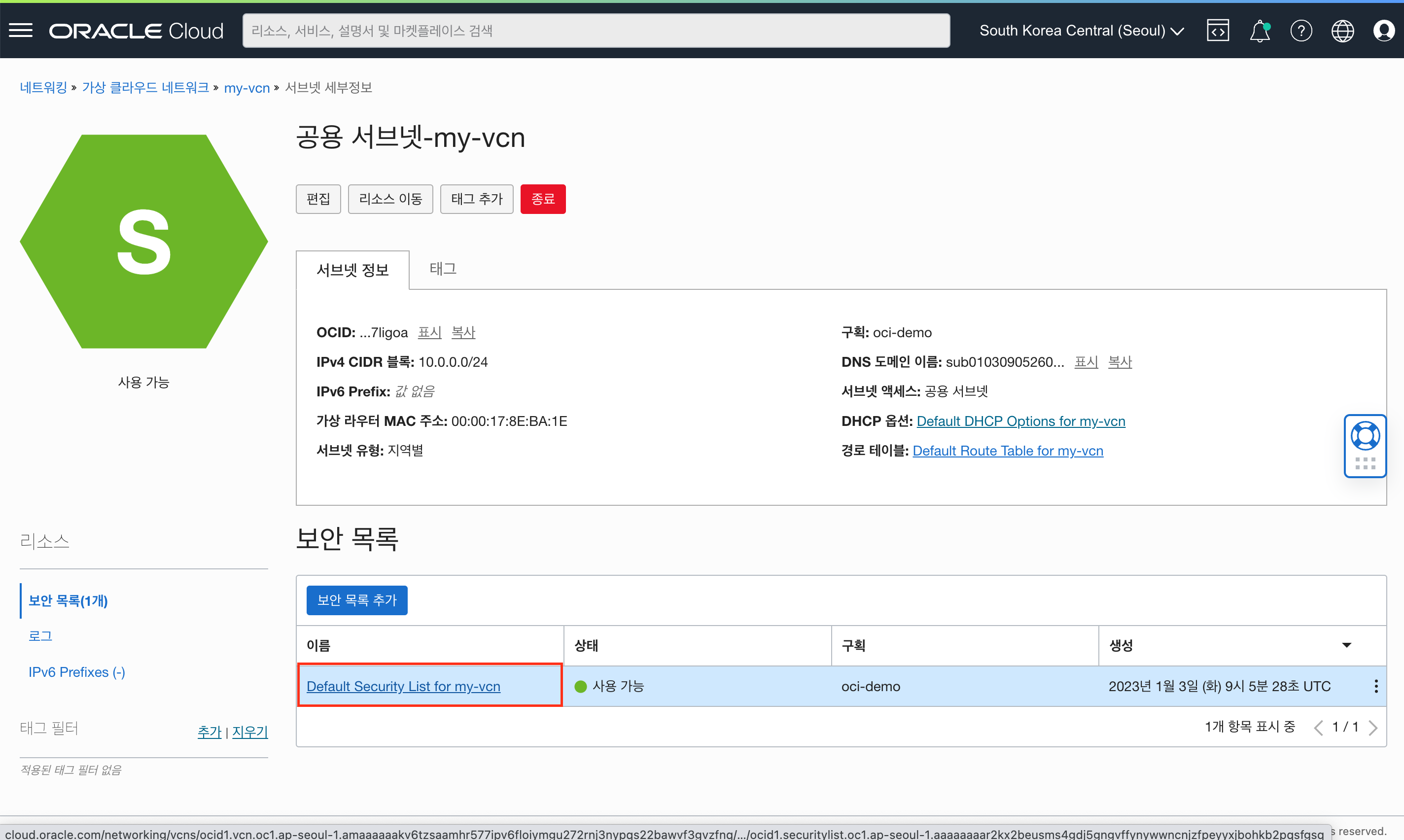
Task: Open the South Korea Central (Seoul) region dropdown
Action: 1082,31
